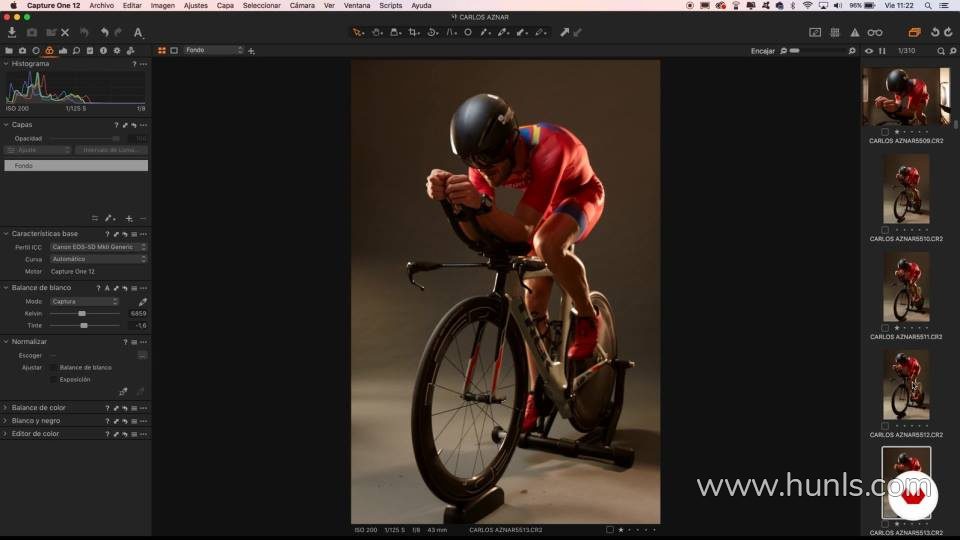Image resolution: width=960 pixels, height=540 pixels.
Task: Expand the Balance de color panel
Action: [6, 408]
